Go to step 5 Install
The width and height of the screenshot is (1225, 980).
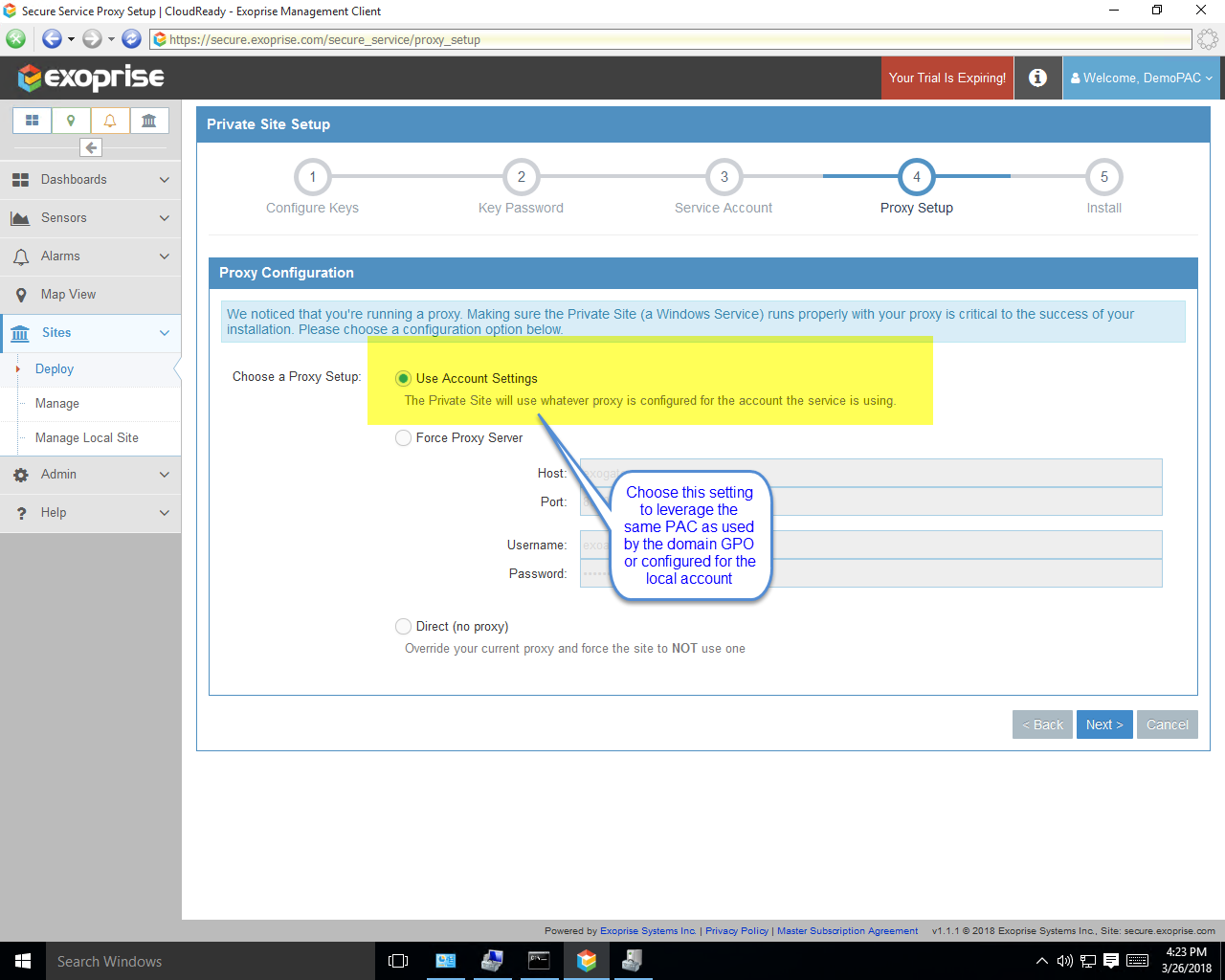tap(1104, 177)
